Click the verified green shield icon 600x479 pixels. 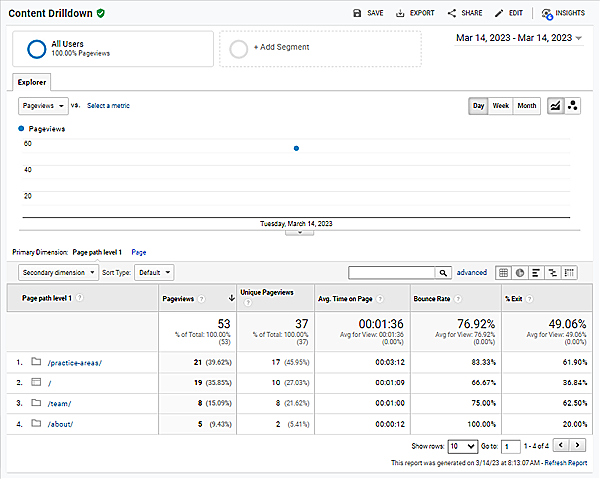(101, 13)
